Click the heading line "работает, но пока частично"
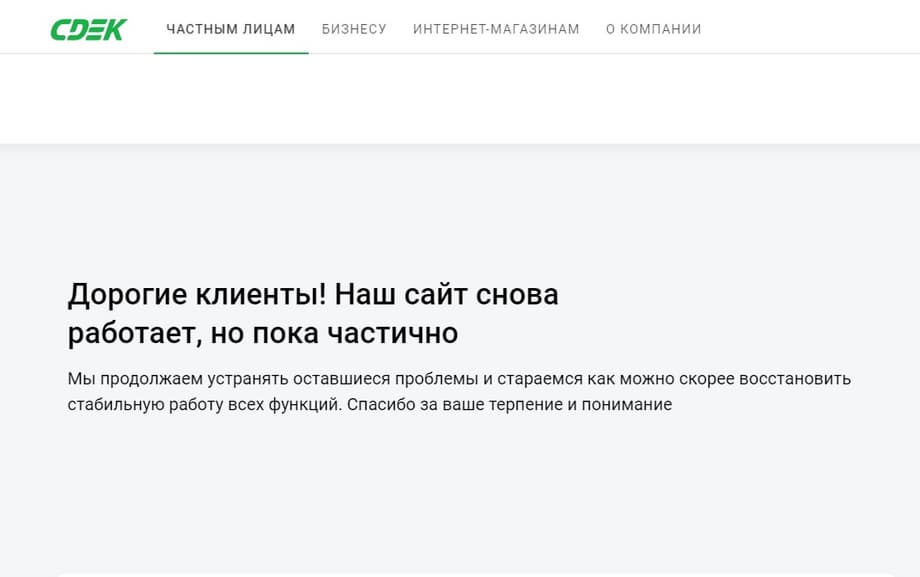 click(262, 333)
